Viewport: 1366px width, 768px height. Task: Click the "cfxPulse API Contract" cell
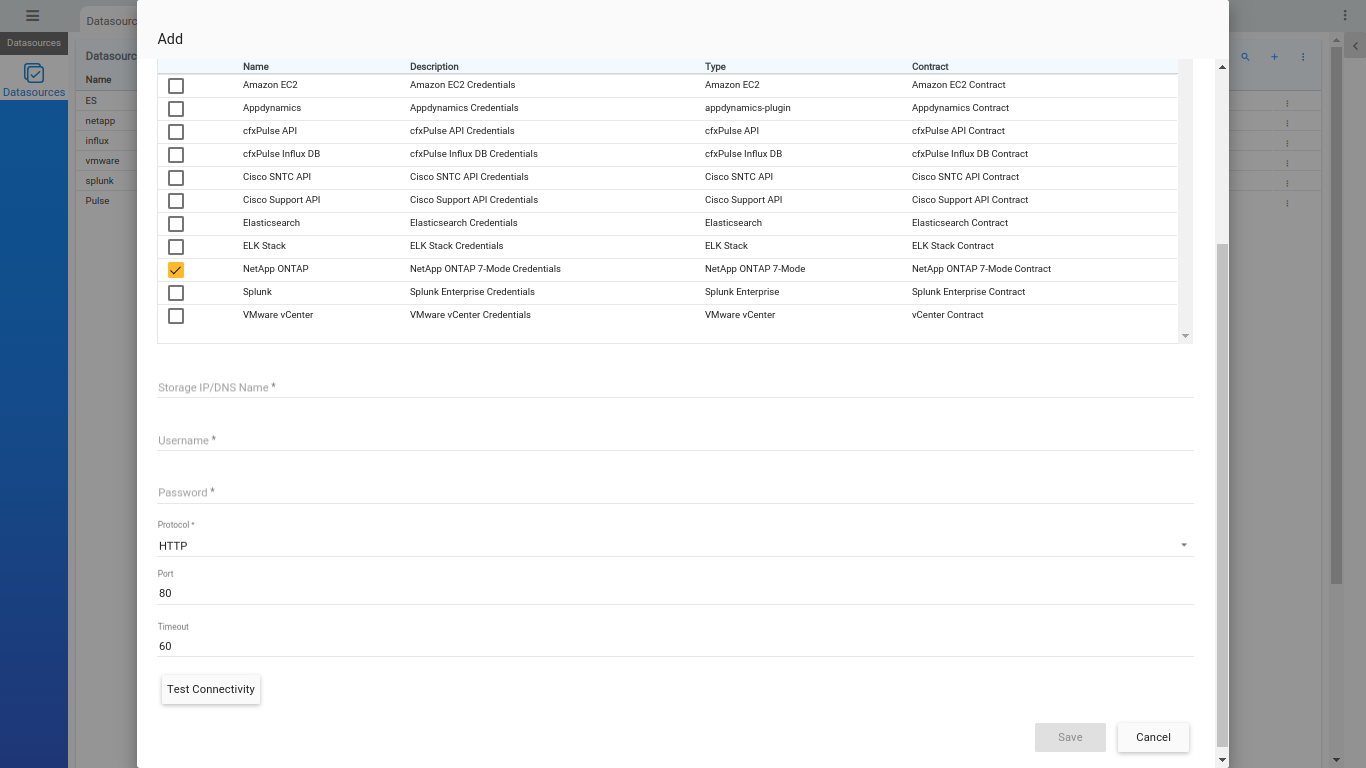(958, 131)
